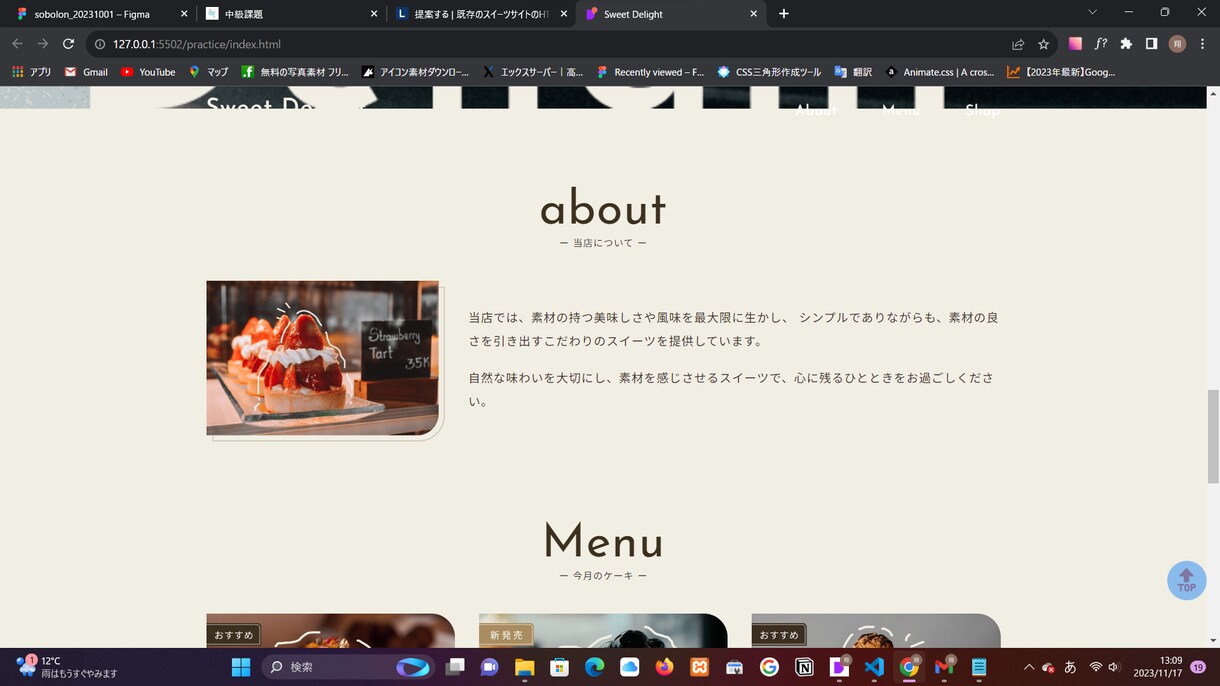This screenshot has width=1220, height=686.
Task: Open network and volume quick settings
Action: [x=1104, y=667]
